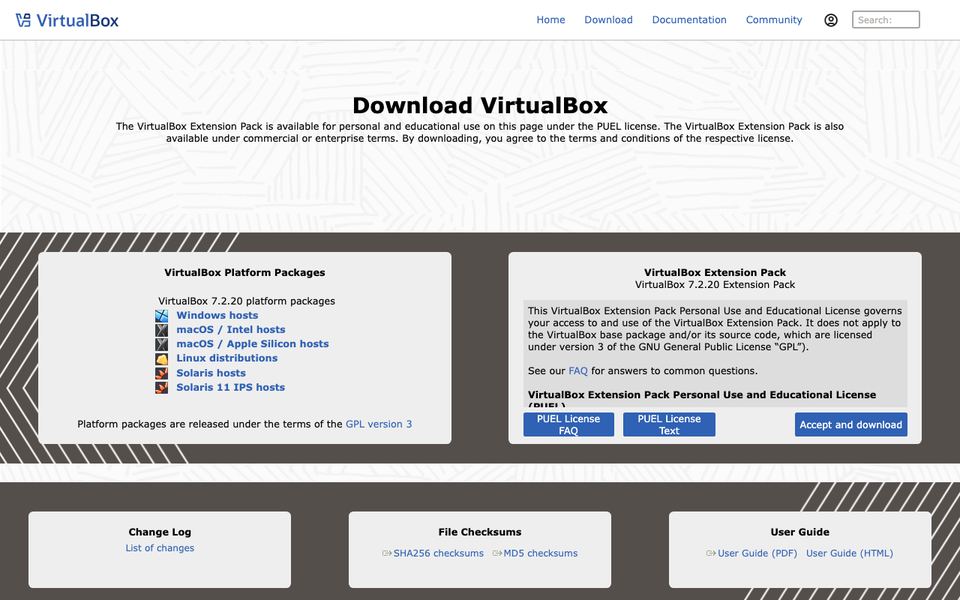Open the MD5 checksums link
The width and height of the screenshot is (960, 600).
[x=541, y=553]
